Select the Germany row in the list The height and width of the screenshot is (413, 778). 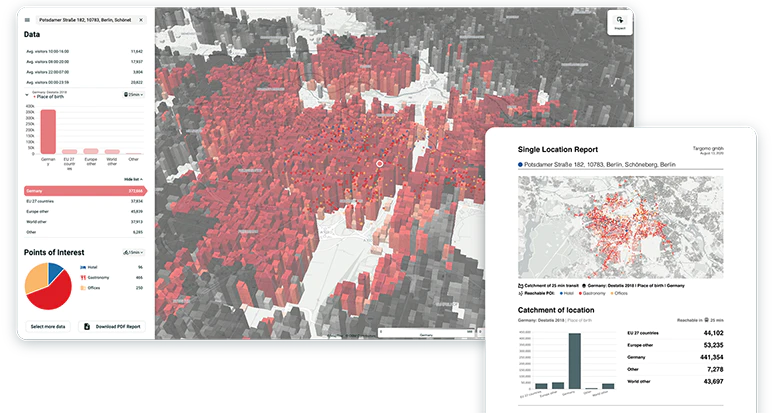(x=85, y=191)
